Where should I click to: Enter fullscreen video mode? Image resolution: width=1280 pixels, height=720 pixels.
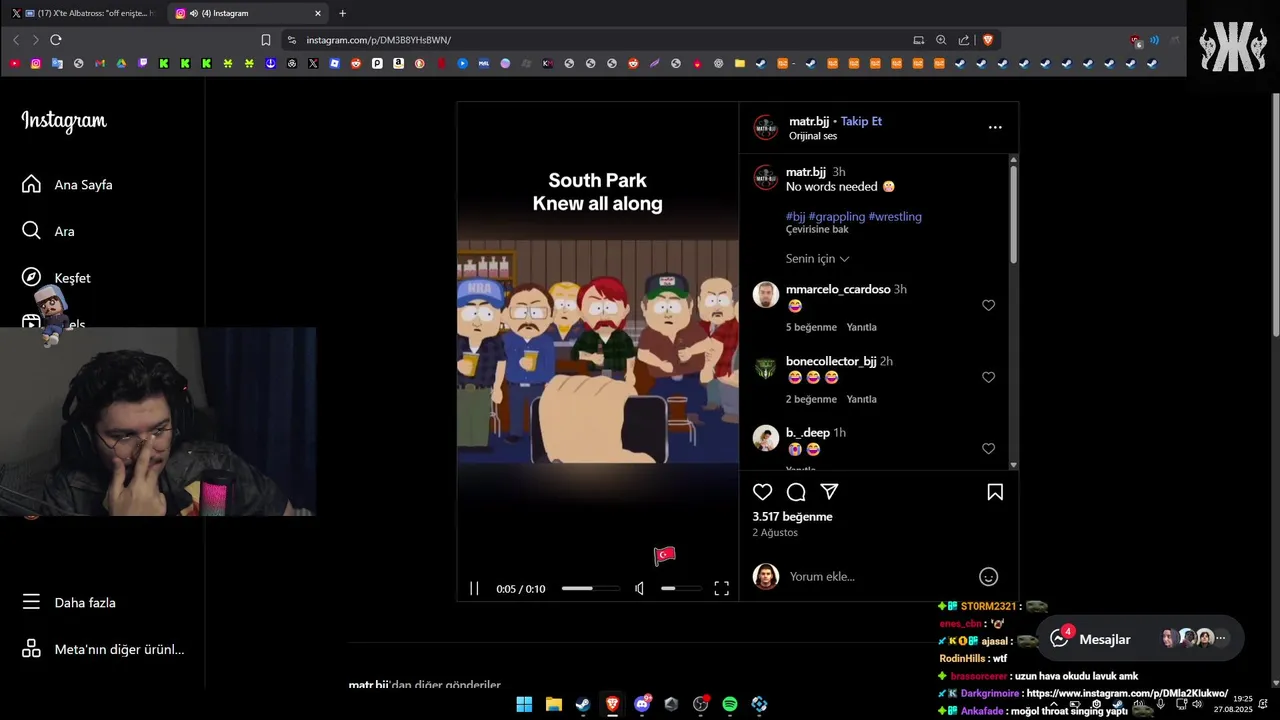(x=721, y=589)
